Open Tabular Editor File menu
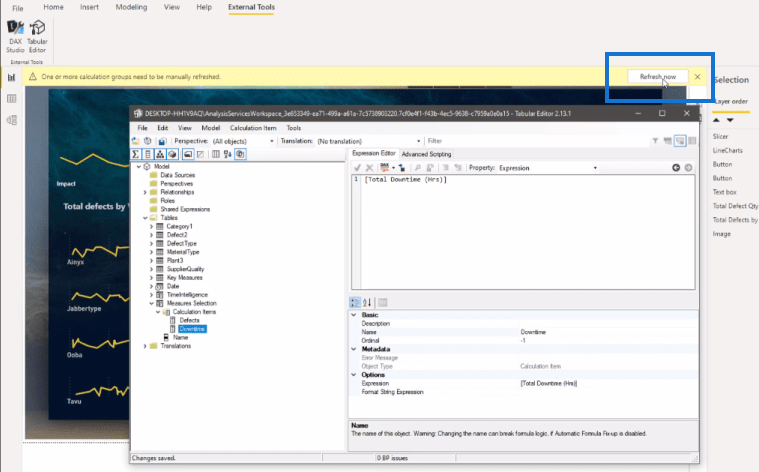The image size is (759, 472). (x=142, y=128)
